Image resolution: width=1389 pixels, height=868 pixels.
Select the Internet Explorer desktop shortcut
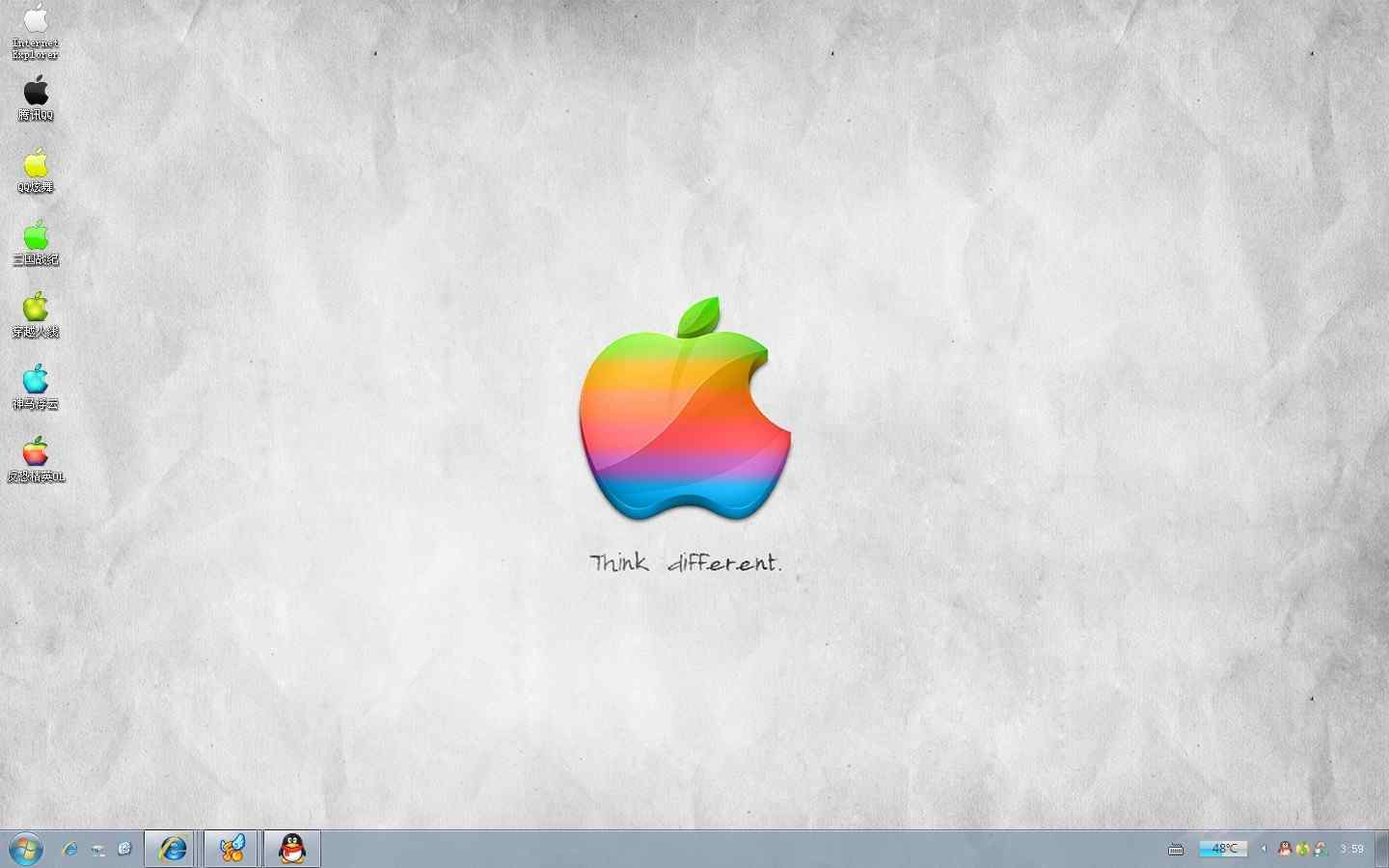36,31
